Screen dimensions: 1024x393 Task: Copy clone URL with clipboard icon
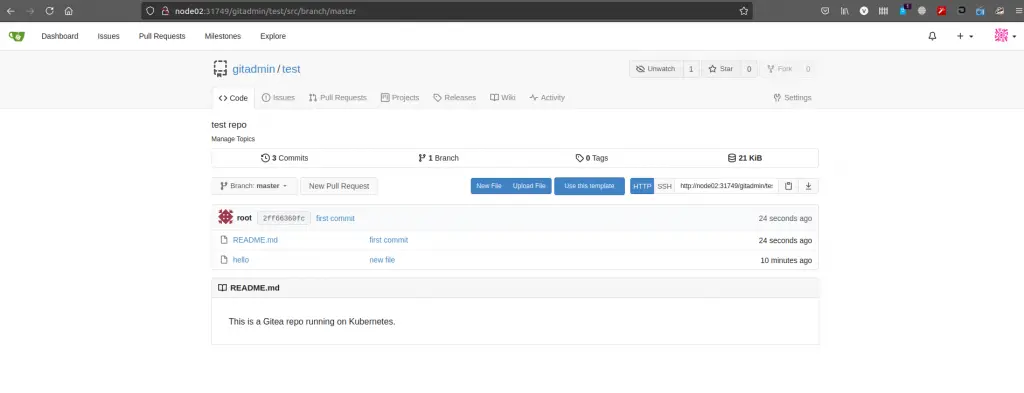[788, 186]
